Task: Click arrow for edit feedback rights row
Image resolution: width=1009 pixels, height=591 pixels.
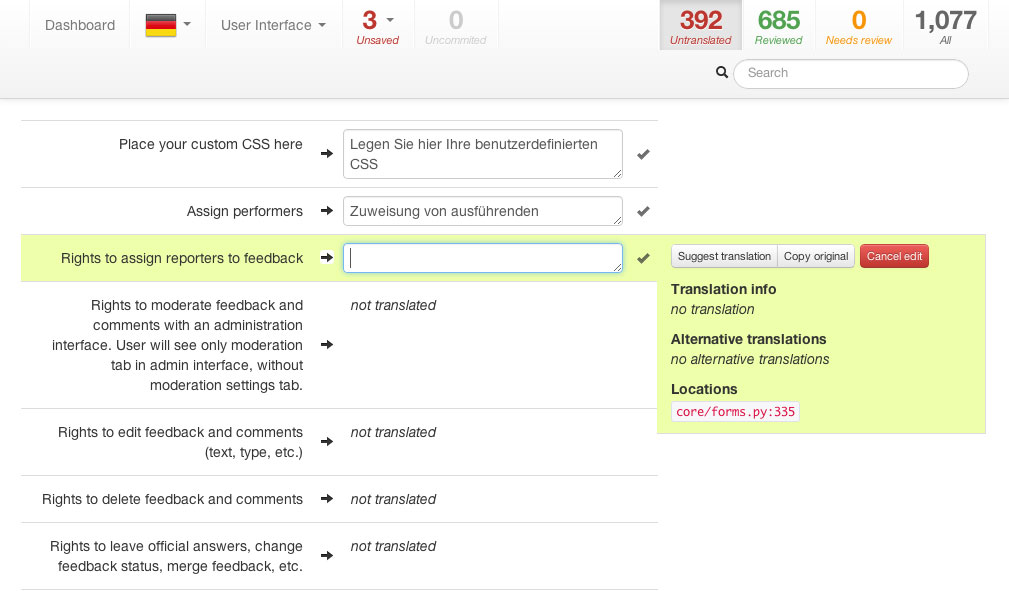Action: pos(327,442)
